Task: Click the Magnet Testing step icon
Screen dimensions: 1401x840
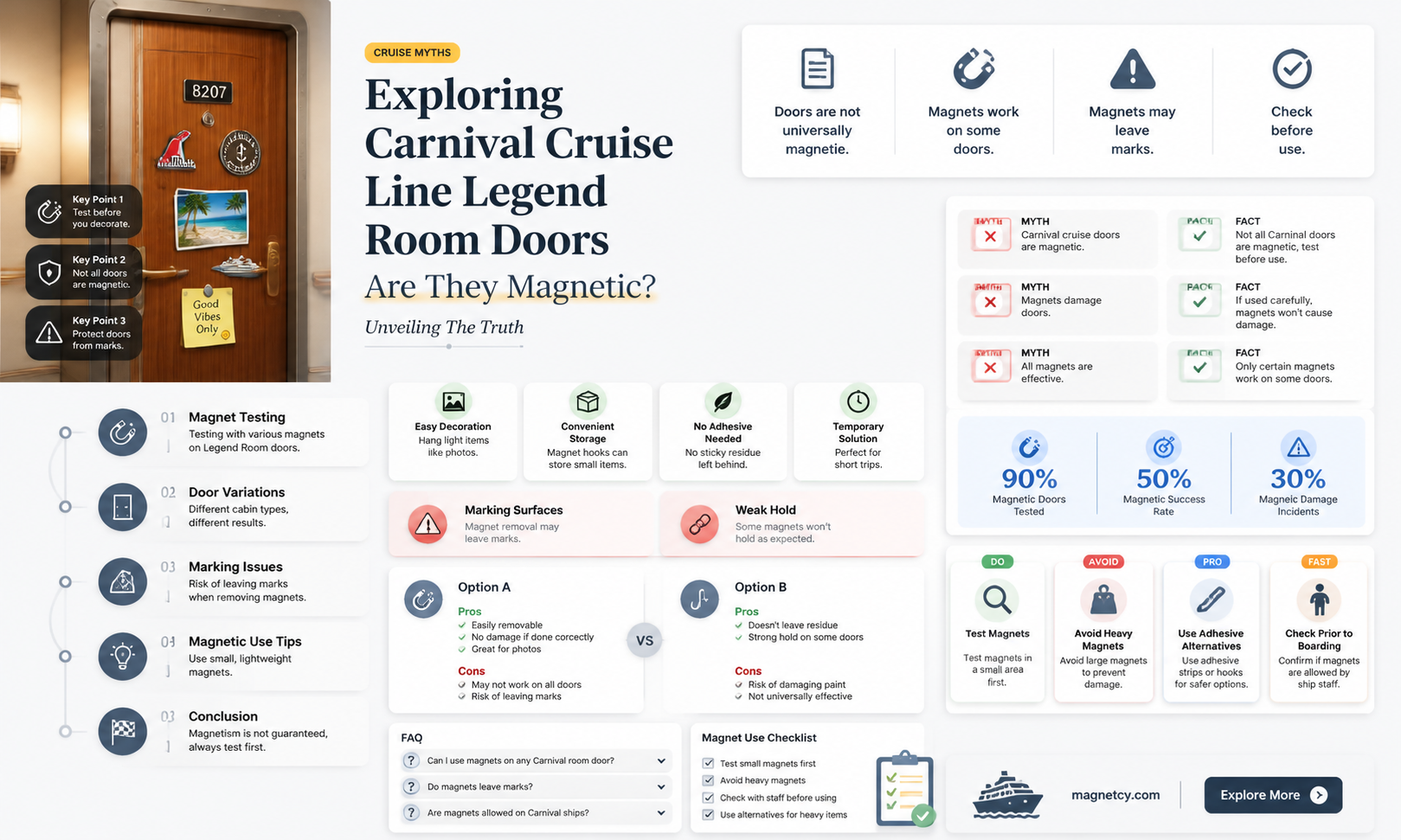Action: click(122, 432)
